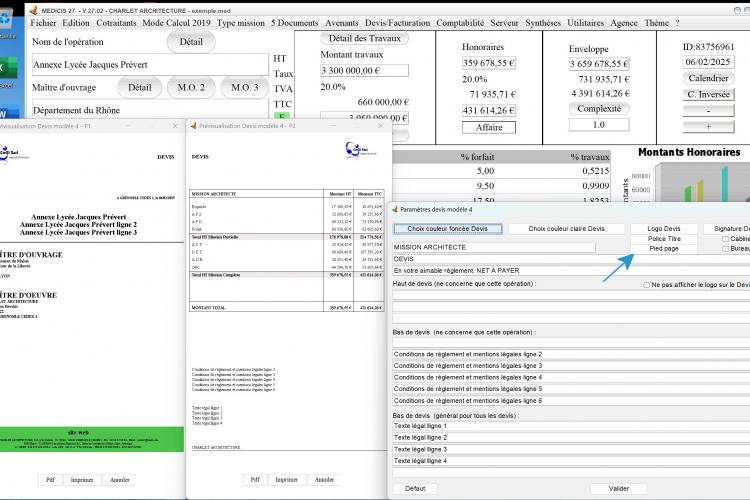Click the Honoraires 359 678,55 € field
This screenshot has width=750, height=500.
(x=488, y=63)
